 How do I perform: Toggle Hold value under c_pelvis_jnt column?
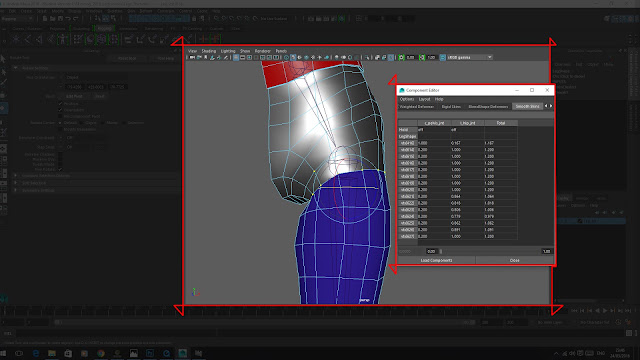[434, 129]
